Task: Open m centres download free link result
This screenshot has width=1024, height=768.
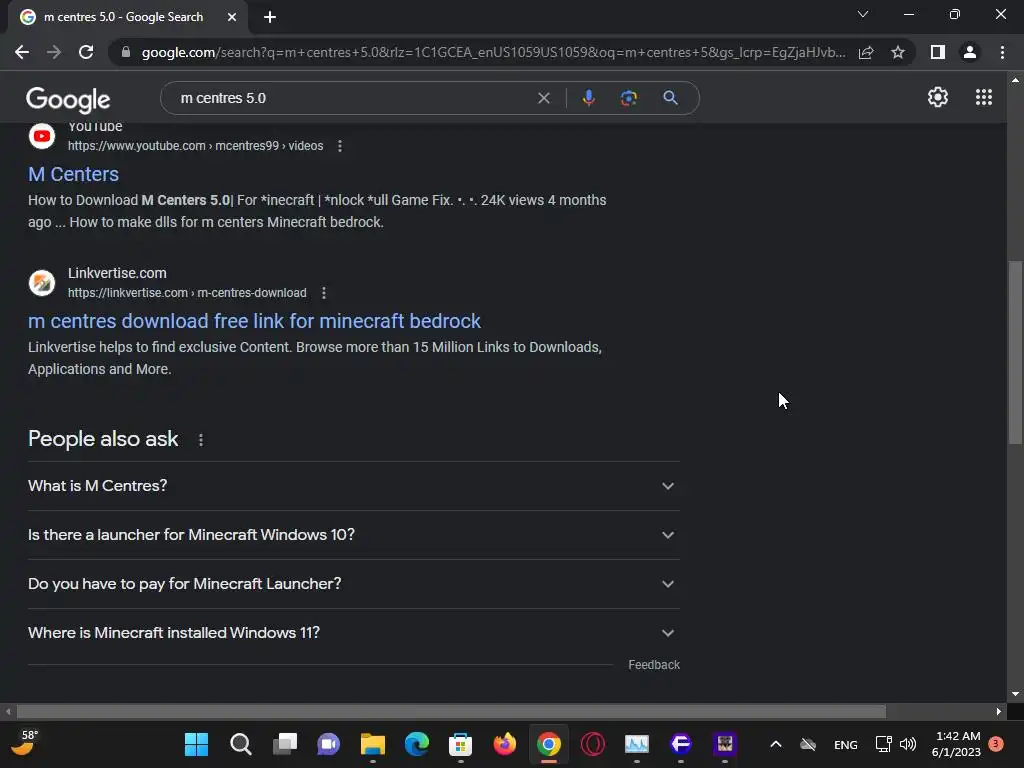Action: (x=254, y=321)
